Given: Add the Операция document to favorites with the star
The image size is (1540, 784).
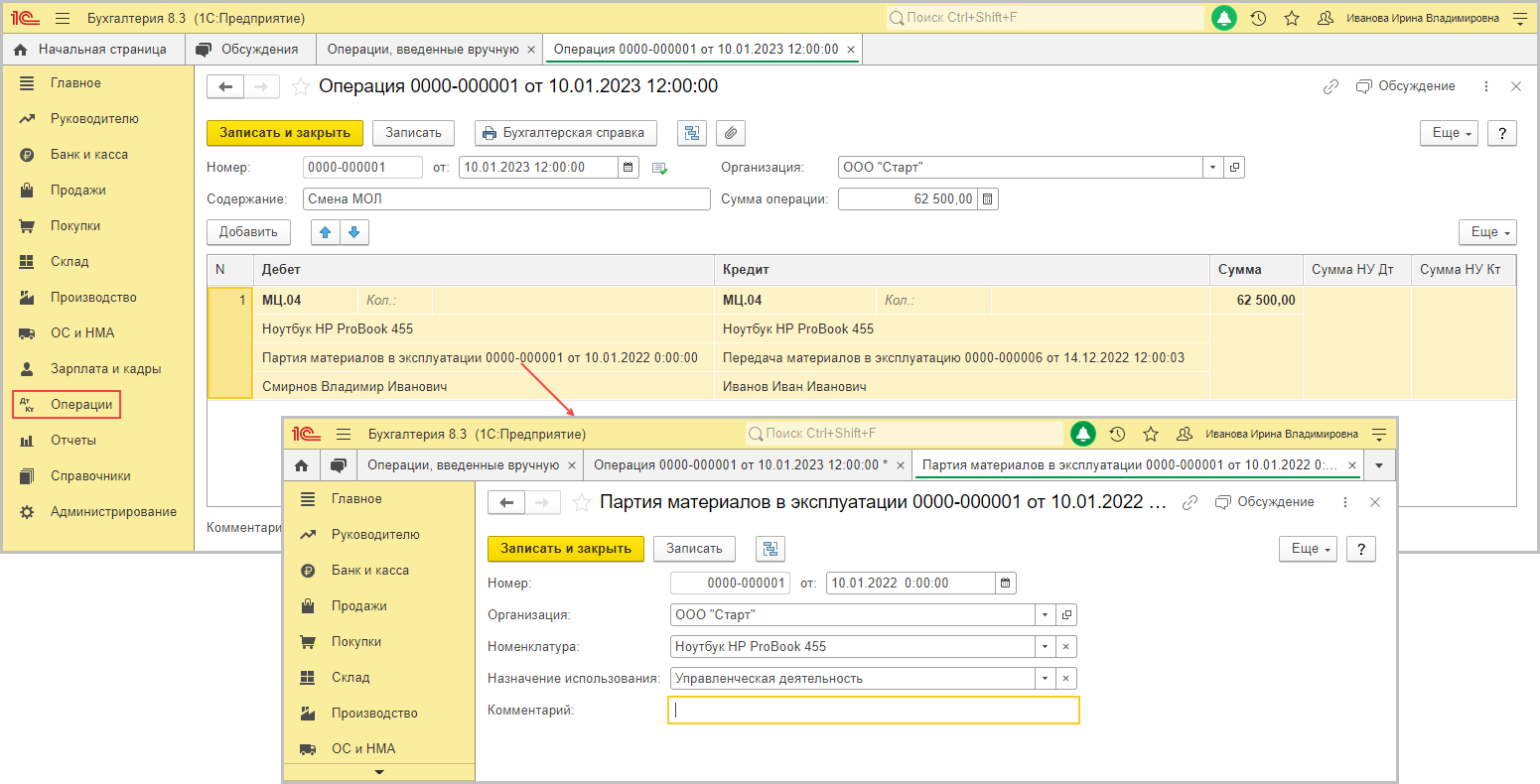Looking at the screenshot, I should coord(300,87).
